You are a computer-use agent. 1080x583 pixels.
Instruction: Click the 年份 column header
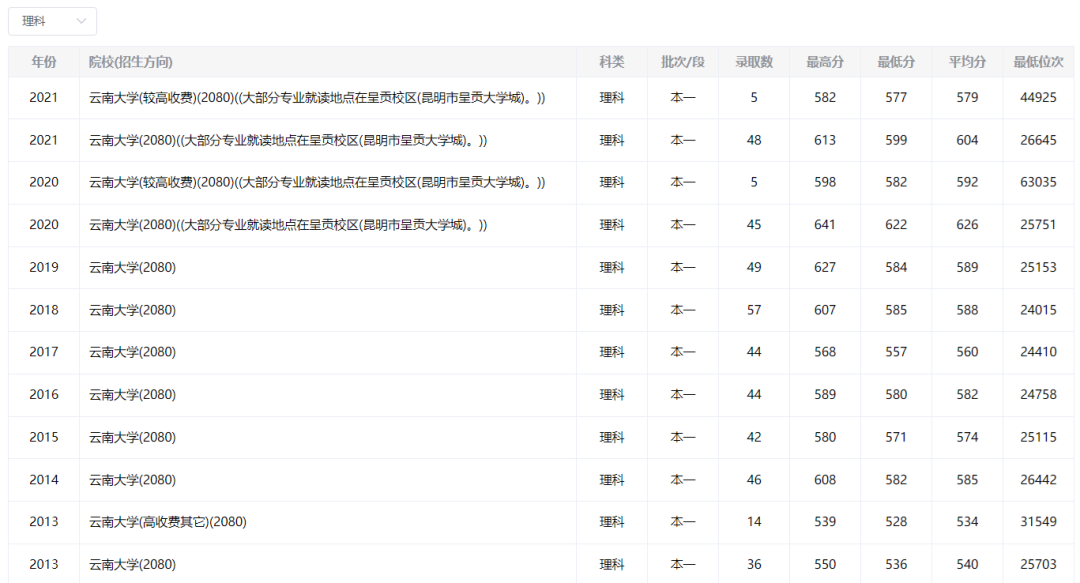coord(44,62)
